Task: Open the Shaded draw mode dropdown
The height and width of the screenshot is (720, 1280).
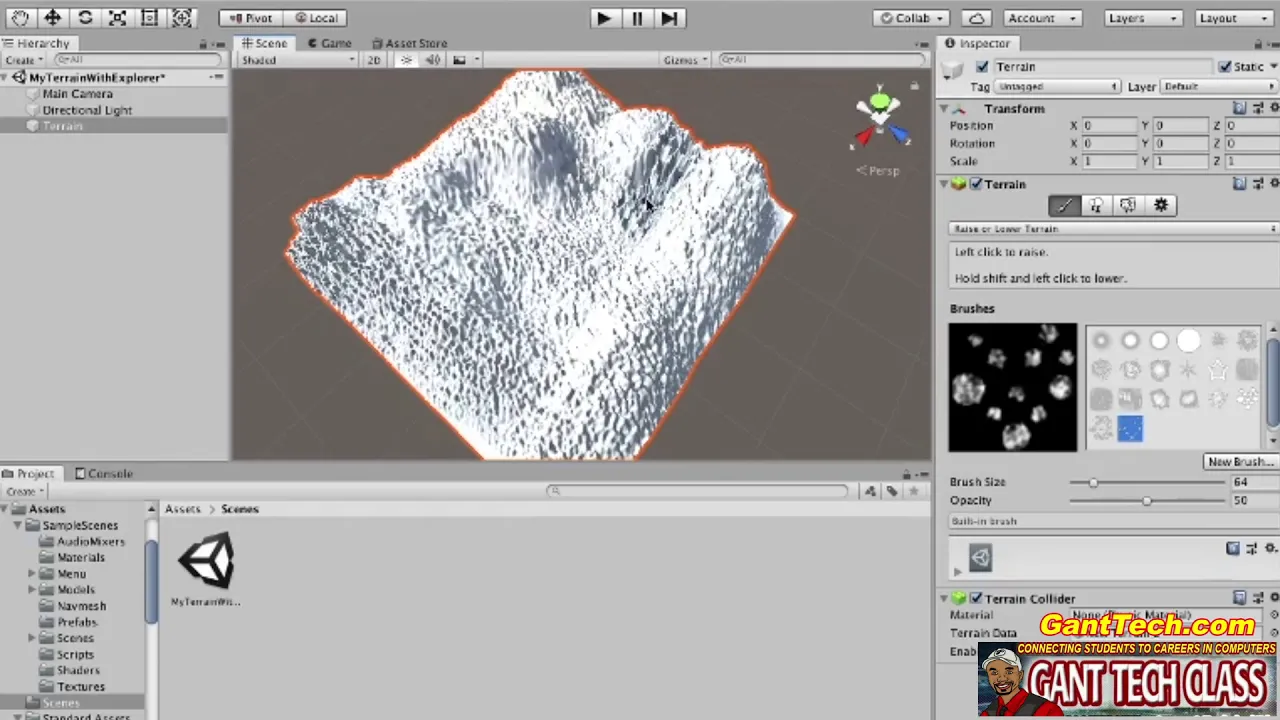Action: [x=298, y=60]
